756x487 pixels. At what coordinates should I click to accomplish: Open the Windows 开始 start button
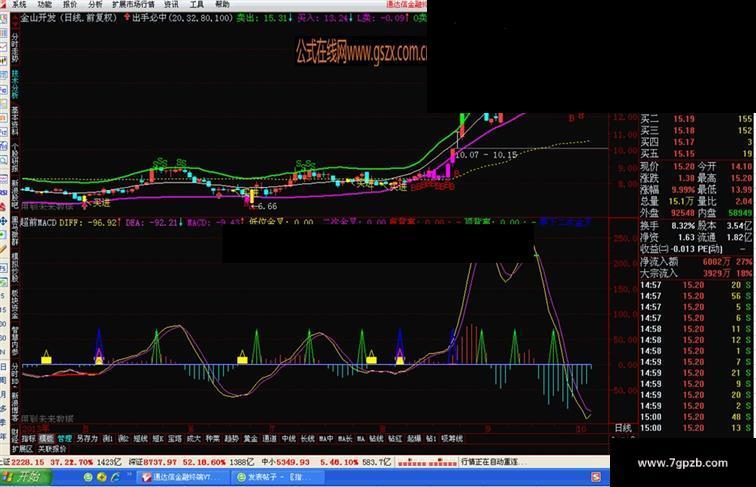pyautogui.click(x=25, y=477)
